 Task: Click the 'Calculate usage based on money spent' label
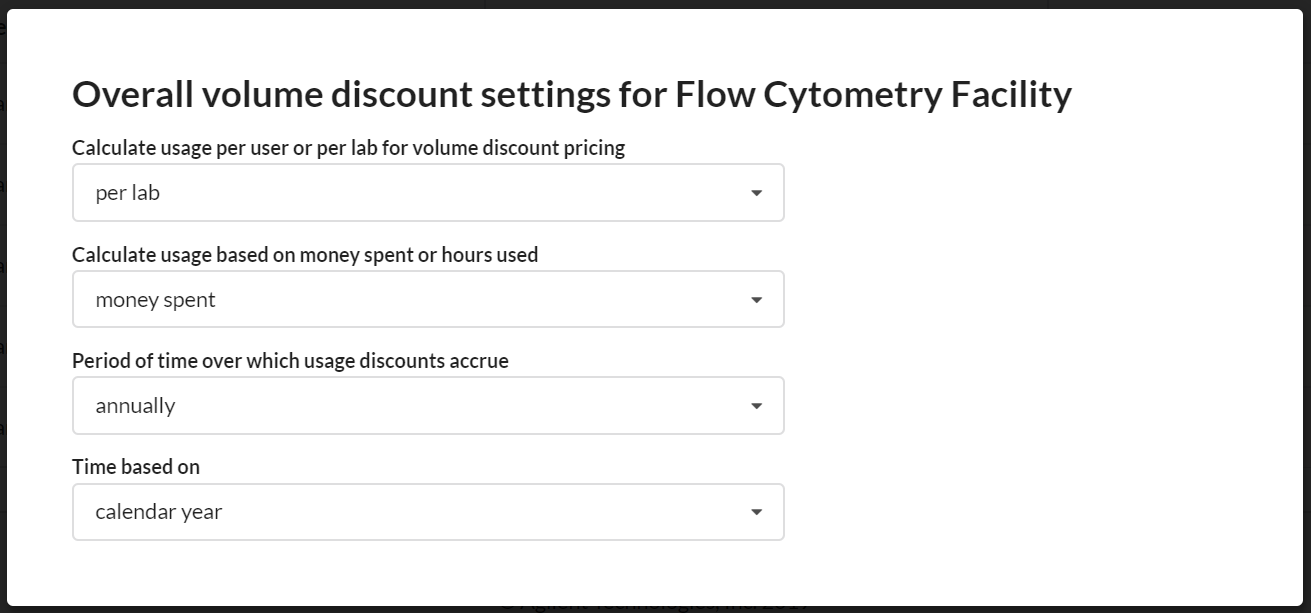coord(305,255)
